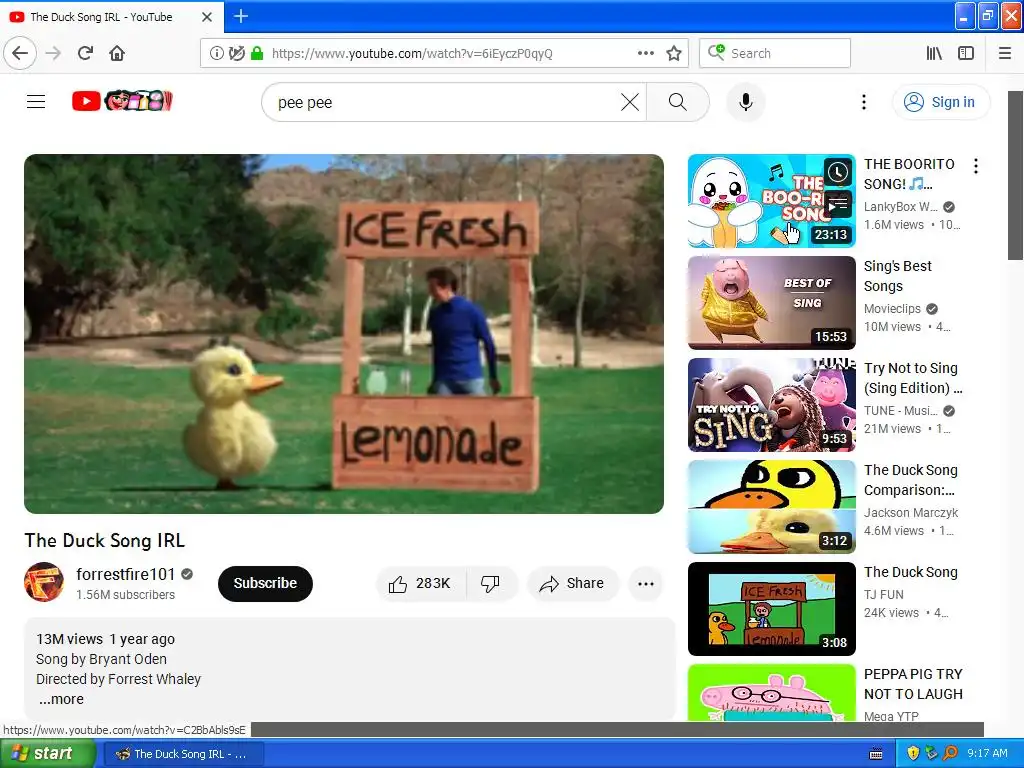Click the green padlock security icon
The image size is (1024, 768).
(257, 54)
